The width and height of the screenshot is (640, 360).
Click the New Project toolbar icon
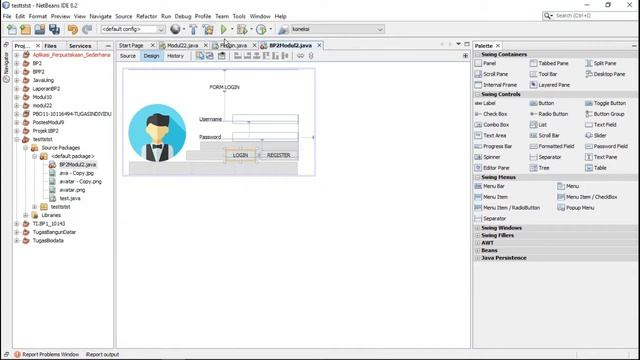[25, 29]
